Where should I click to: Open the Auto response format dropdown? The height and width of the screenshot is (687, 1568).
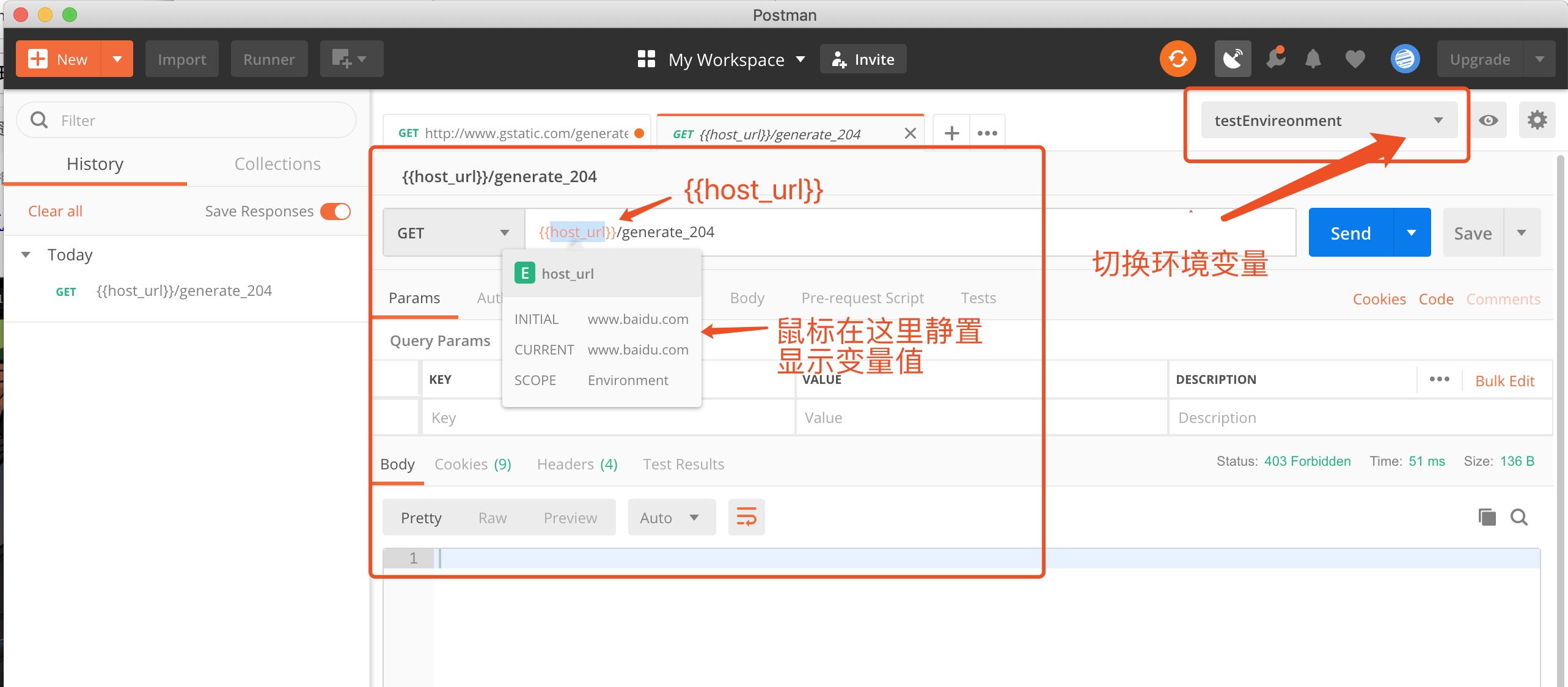point(672,517)
